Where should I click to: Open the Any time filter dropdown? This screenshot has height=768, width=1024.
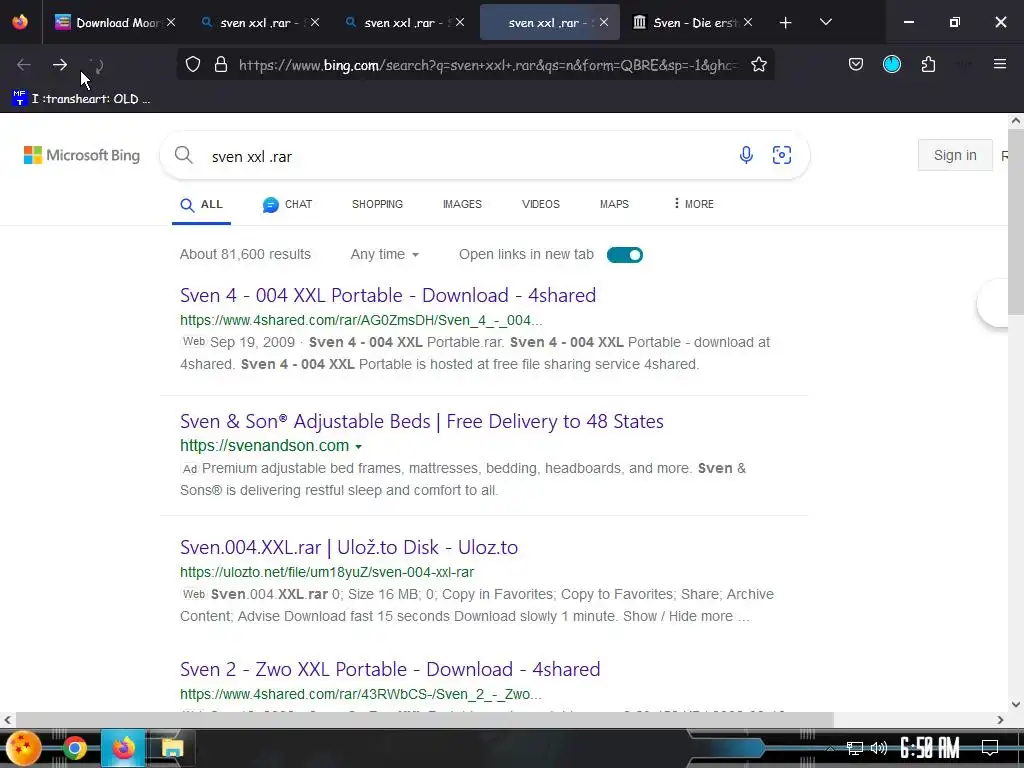(385, 255)
